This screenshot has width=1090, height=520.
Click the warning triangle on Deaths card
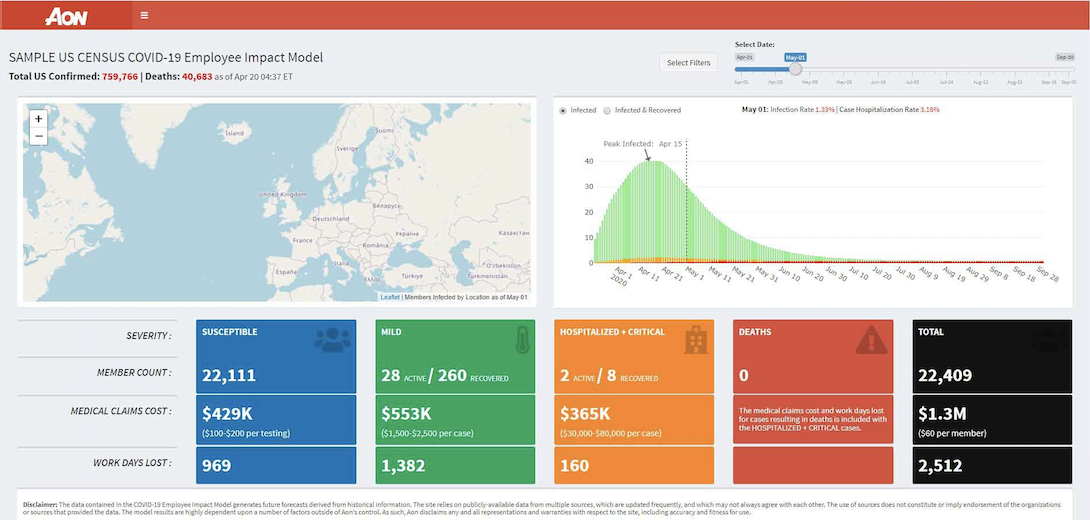pyautogui.click(x=871, y=340)
